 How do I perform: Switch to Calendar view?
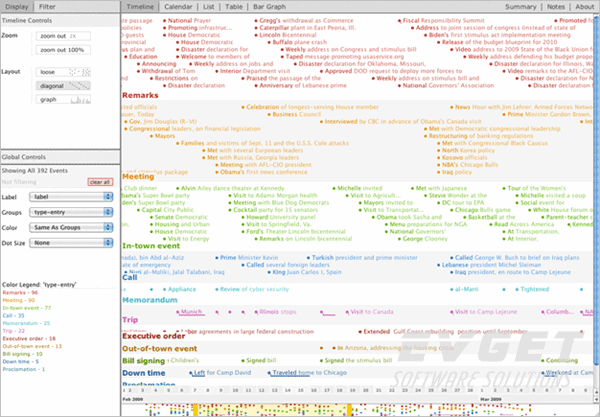(178, 7)
